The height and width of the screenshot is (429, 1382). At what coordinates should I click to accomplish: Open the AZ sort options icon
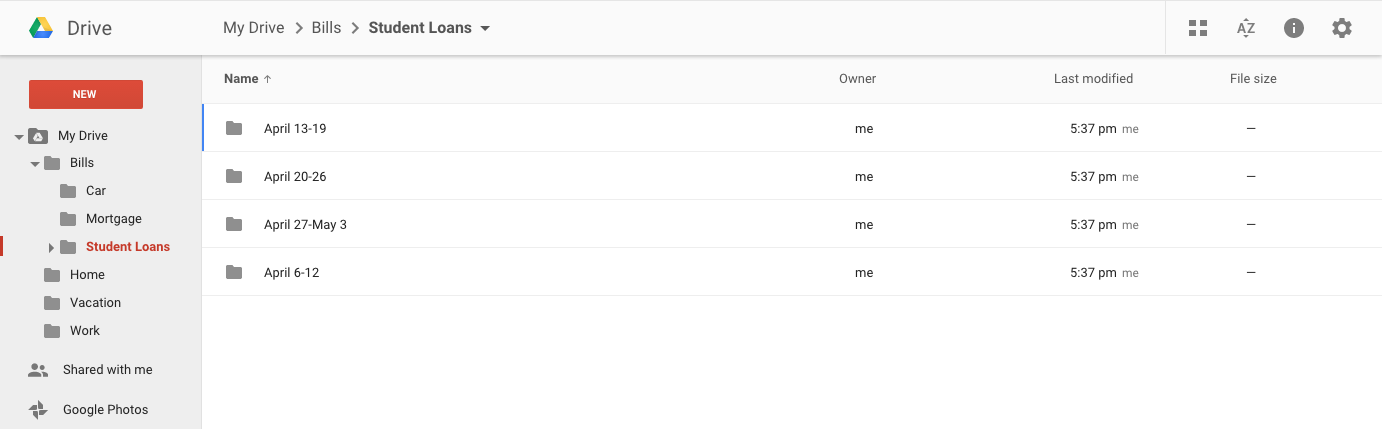click(x=1246, y=28)
